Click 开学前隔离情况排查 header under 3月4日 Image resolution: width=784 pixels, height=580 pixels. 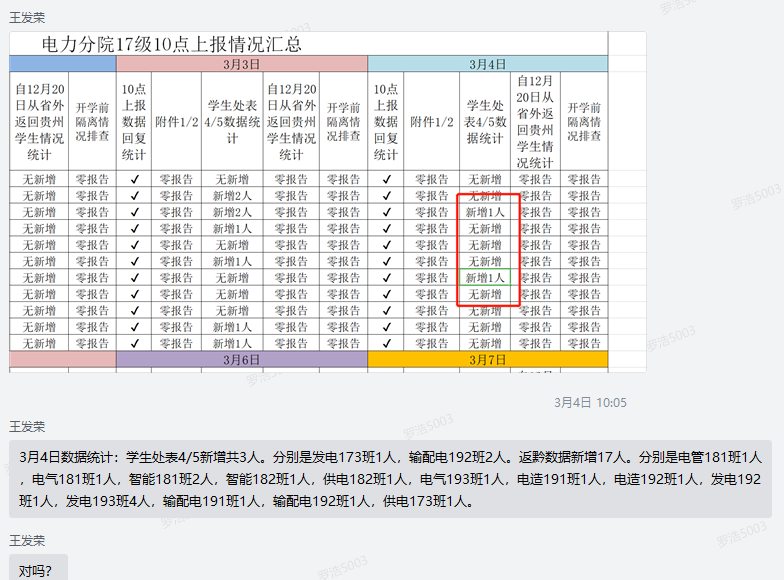point(584,122)
